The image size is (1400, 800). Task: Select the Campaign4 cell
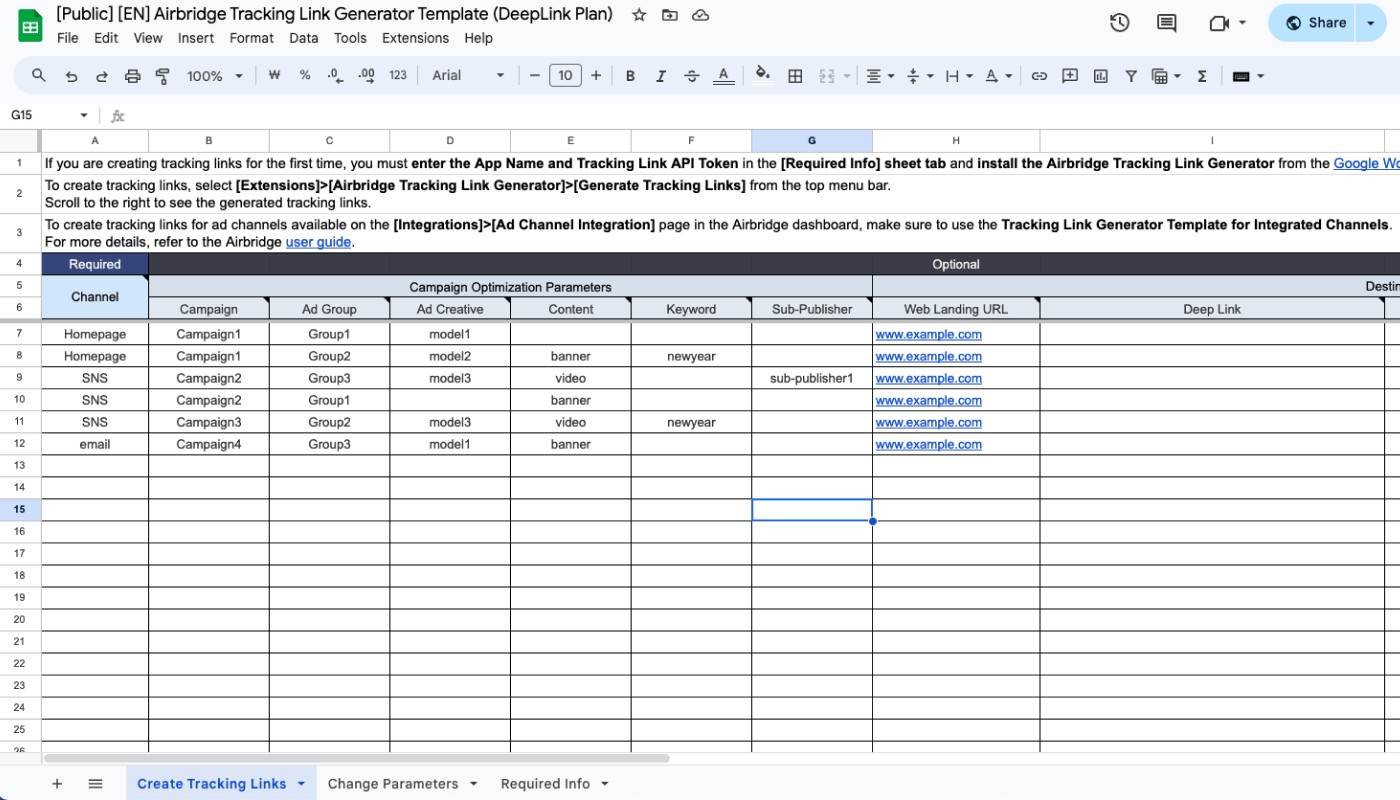click(209, 445)
